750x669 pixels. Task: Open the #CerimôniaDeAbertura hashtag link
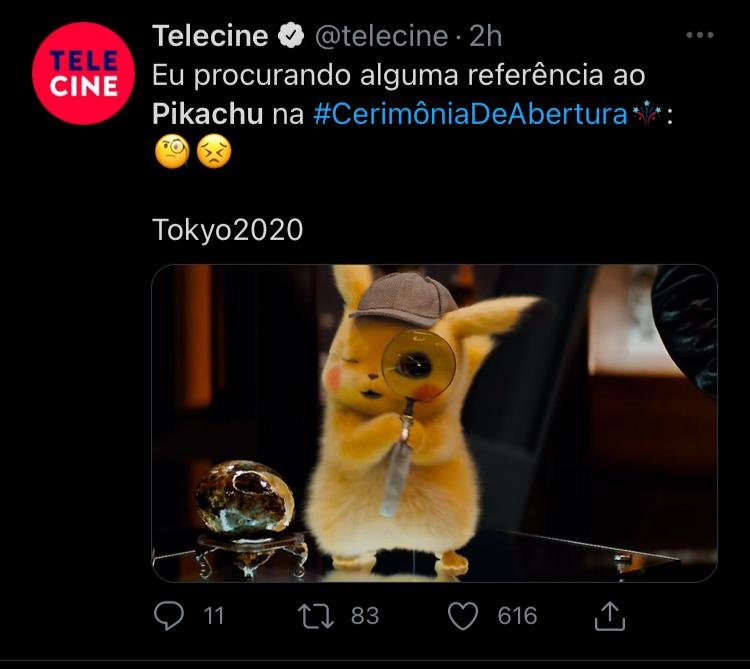[470, 114]
